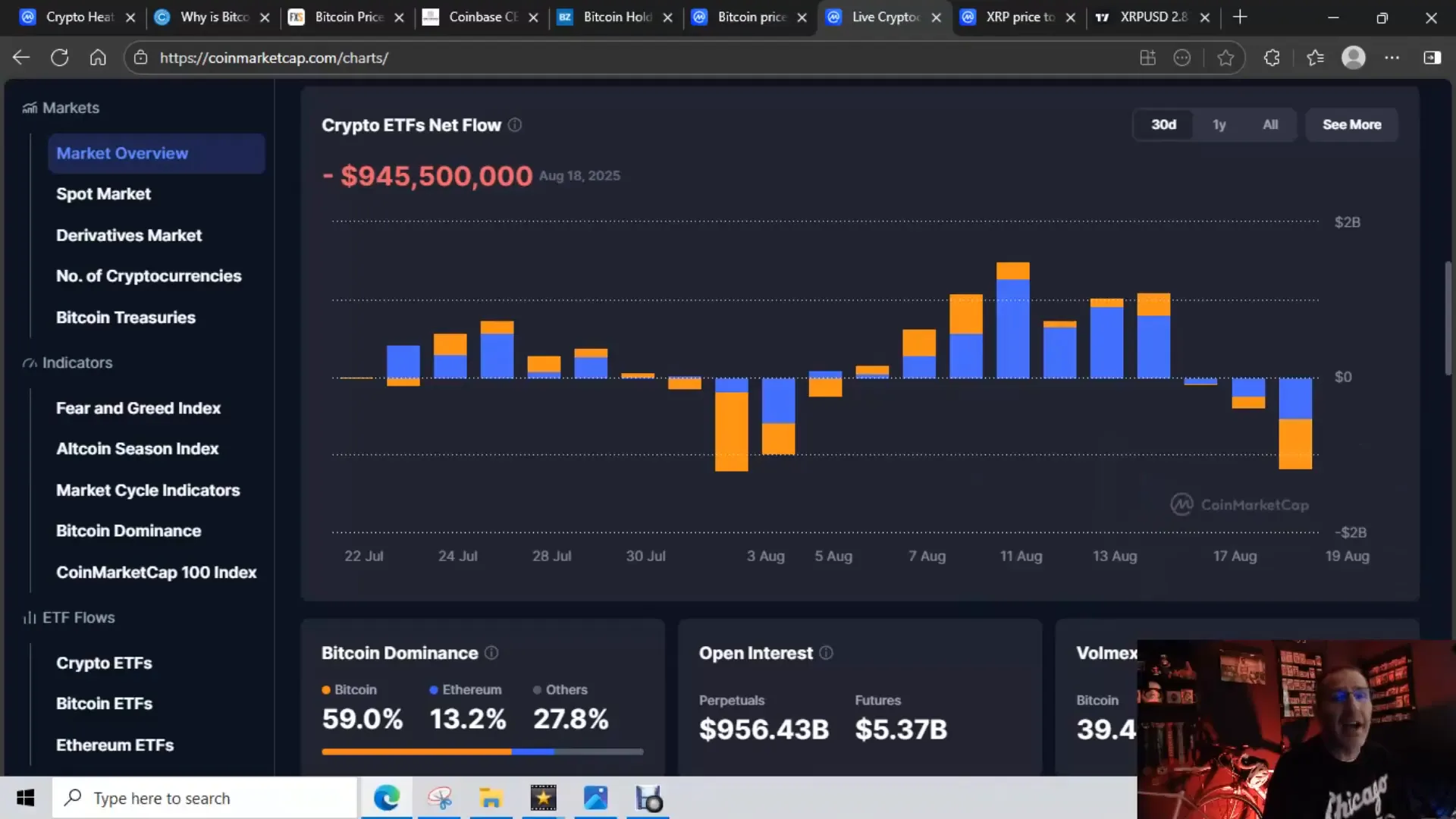Toggle the browser sidebar icon
The image size is (1456, 819).
click(1432, 58)
